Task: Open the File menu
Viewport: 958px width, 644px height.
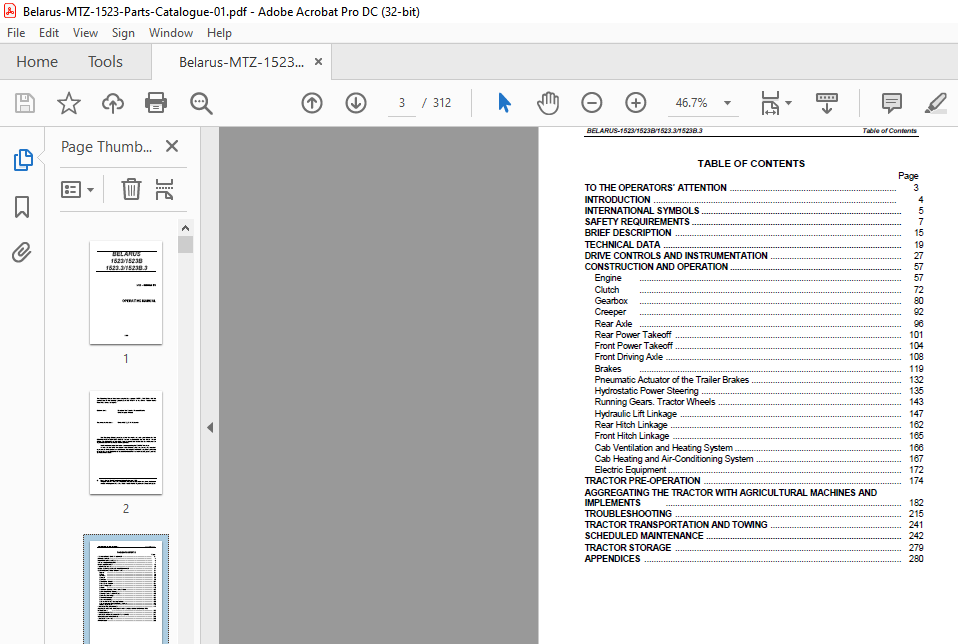Action: [x=16, y=33]
